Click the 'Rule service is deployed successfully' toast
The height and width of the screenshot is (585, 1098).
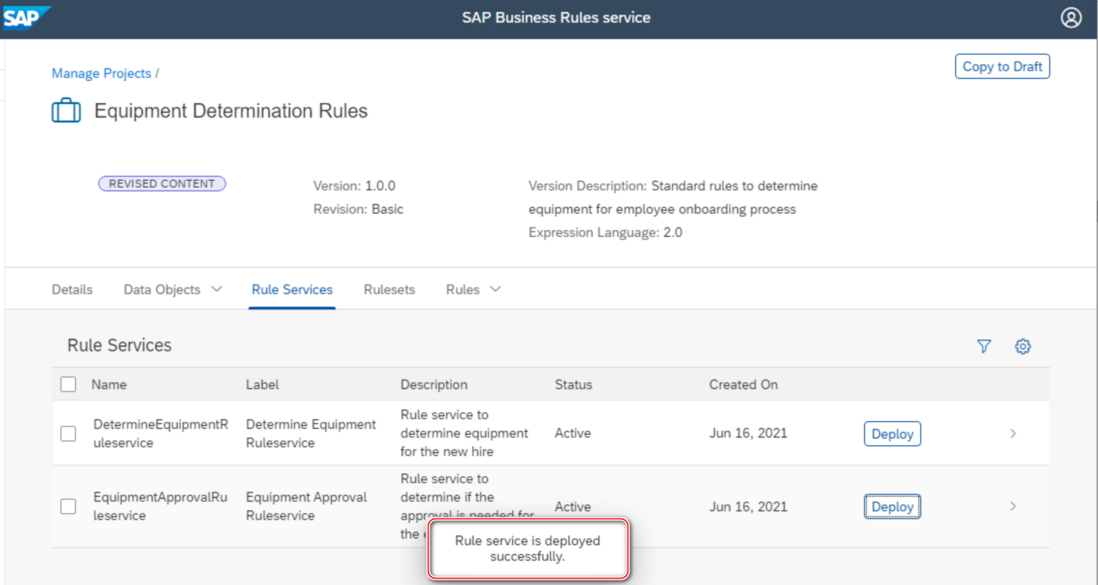pyautogui.click(x=528, y=549)
